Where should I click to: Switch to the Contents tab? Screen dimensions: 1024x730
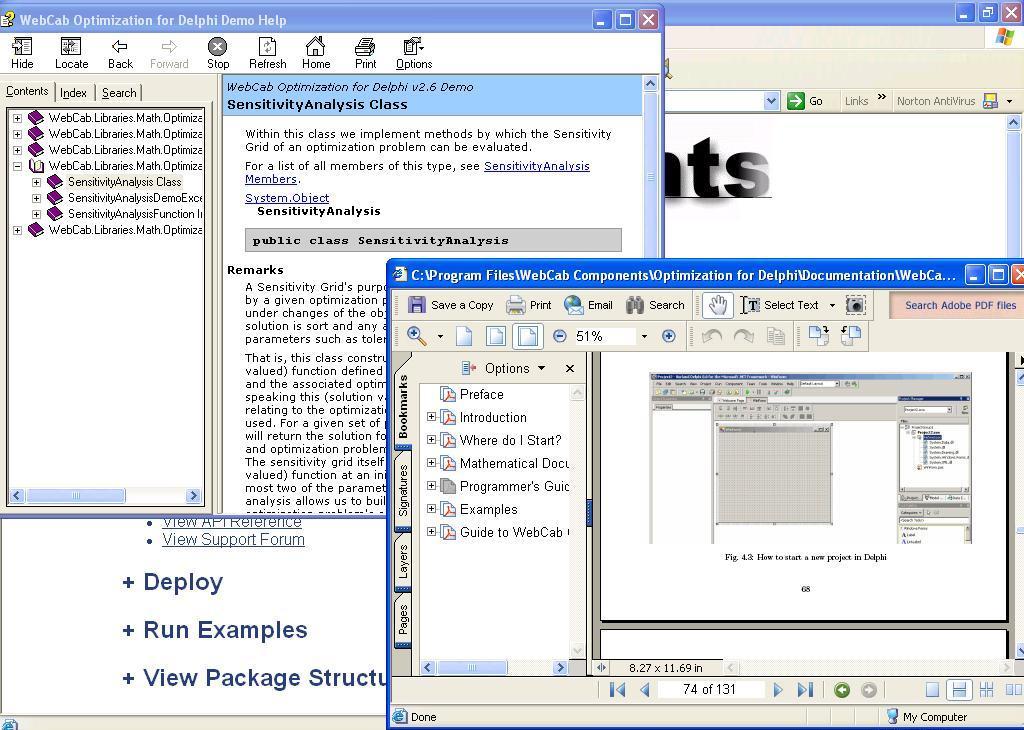point(27,91)
